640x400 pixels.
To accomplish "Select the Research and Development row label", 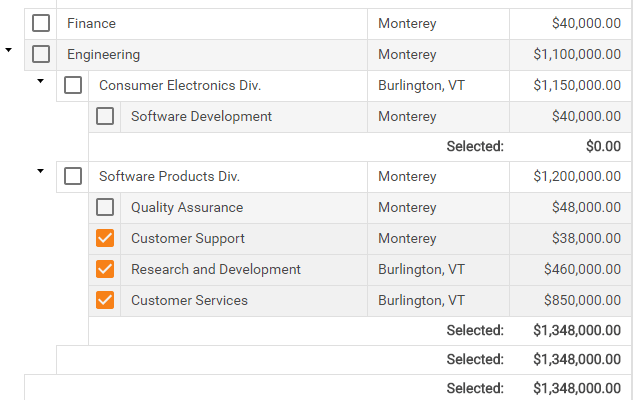I will tap(216, 269).
